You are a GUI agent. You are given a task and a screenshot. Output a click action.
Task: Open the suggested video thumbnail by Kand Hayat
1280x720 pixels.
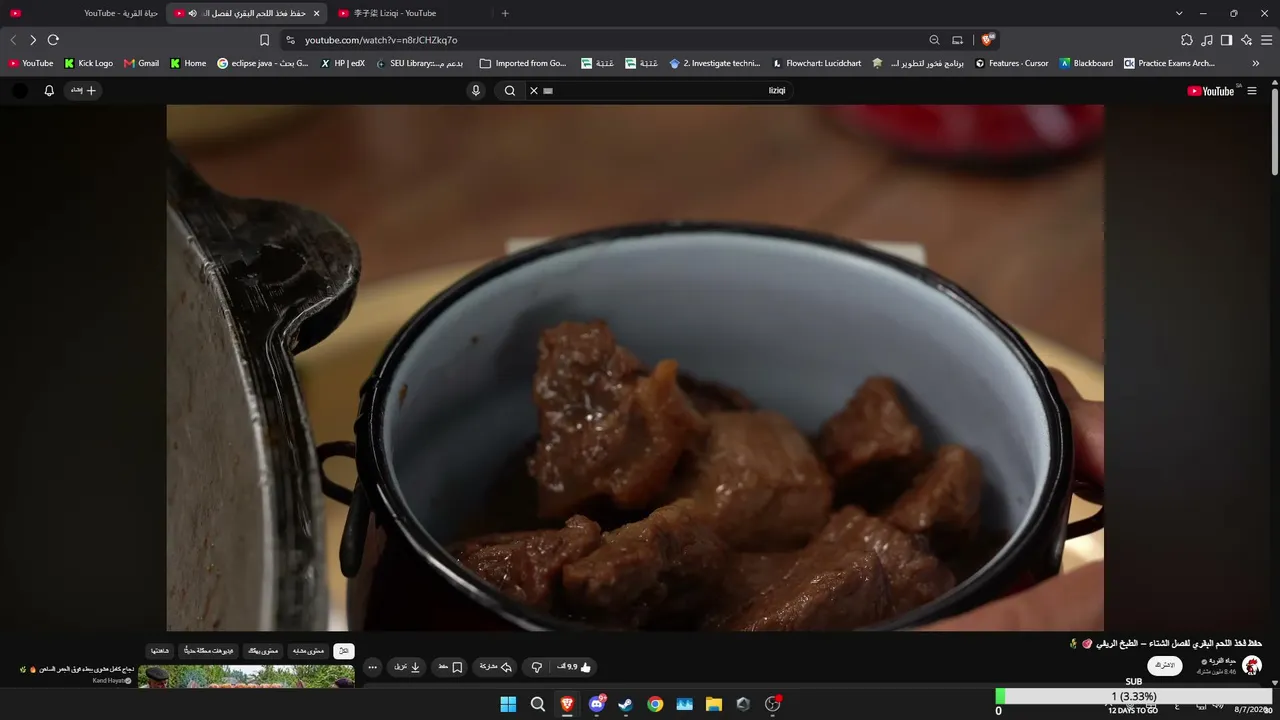coord(246,677)
